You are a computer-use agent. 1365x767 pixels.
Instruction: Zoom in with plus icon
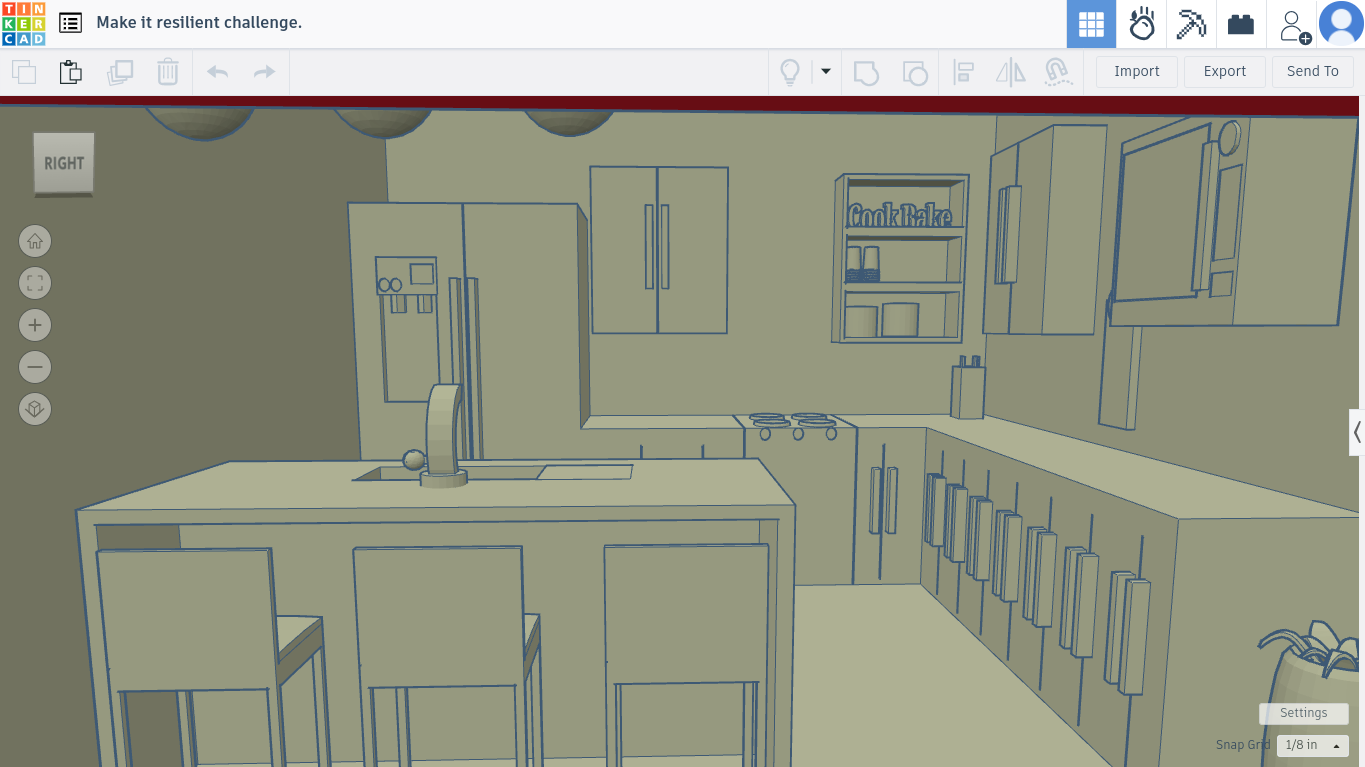click(x=35, y=325)
